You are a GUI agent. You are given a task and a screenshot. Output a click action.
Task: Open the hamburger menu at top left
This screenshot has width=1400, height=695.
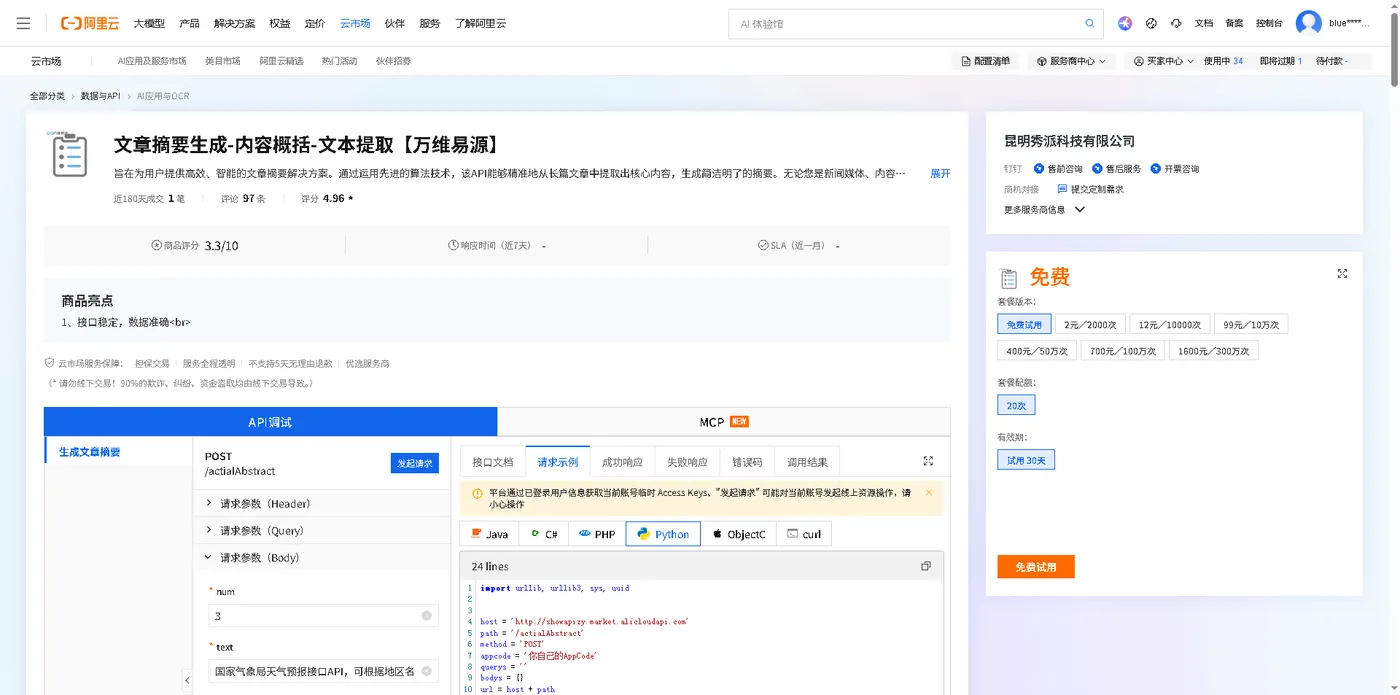tap(23, 23)
